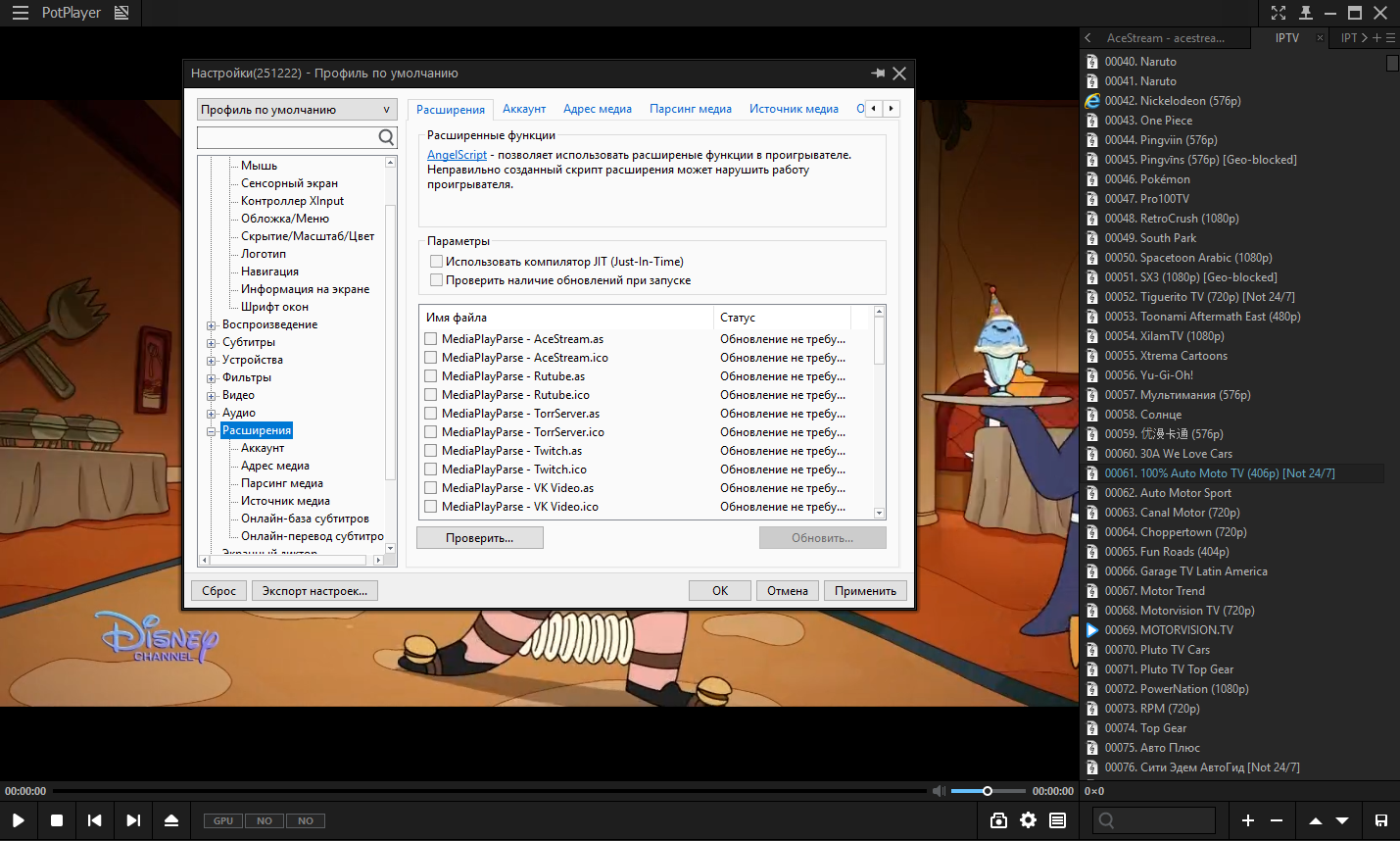
Task: Click the Проверить... button
Action: (x=479, y=538)
